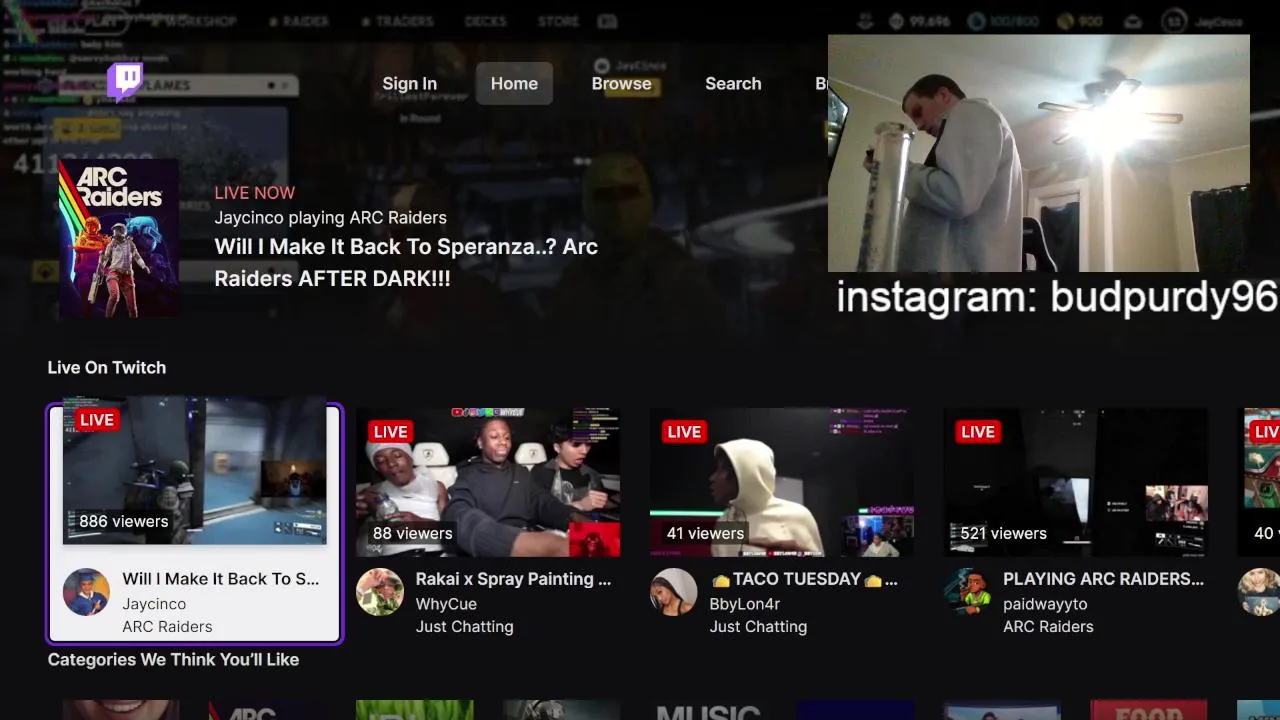Viewport: 1280px width, 720px height.
Task: Select the Home tab
Action: [x=514, y=84]
